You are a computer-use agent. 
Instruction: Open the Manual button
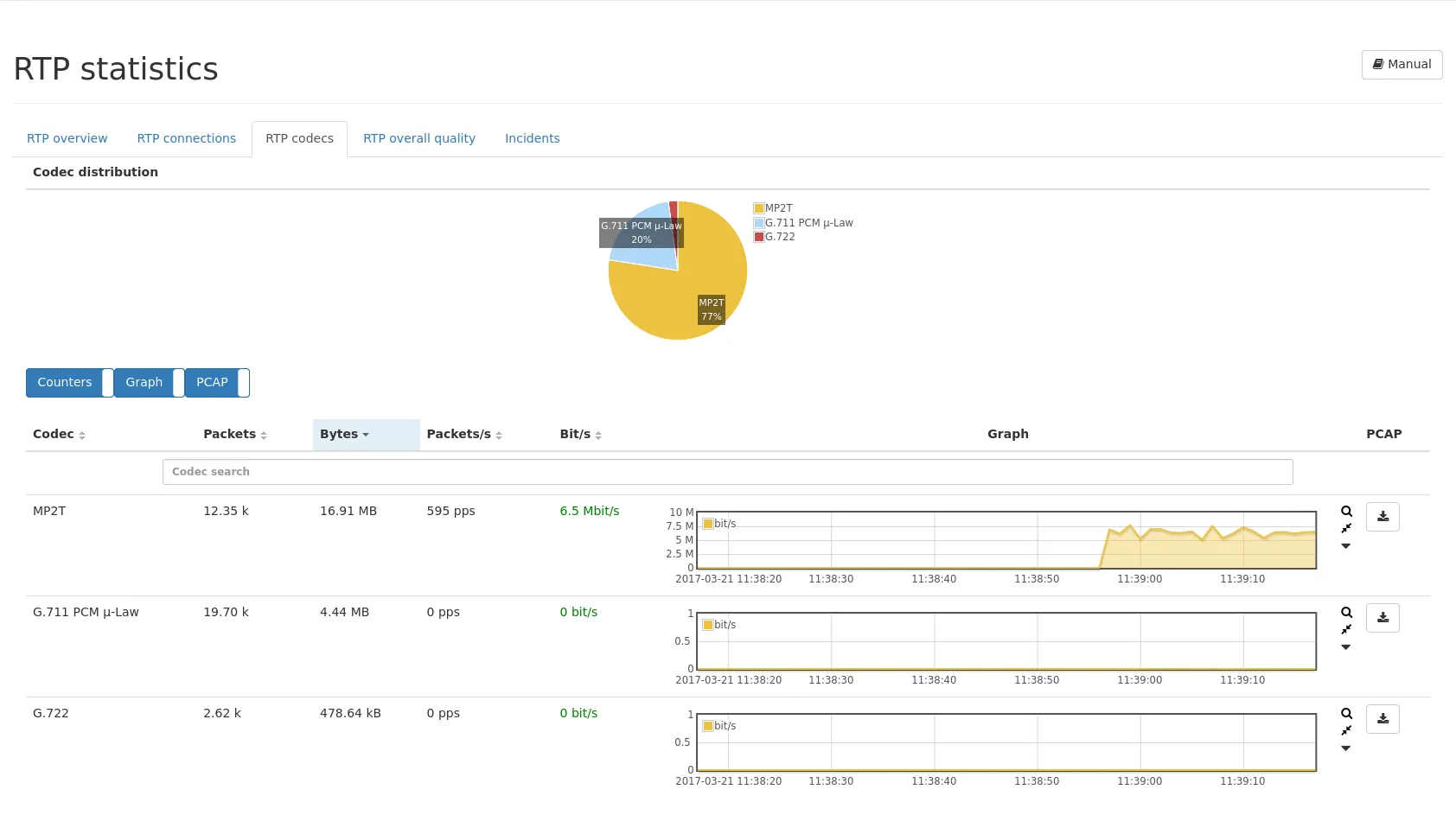(1402, 65)
